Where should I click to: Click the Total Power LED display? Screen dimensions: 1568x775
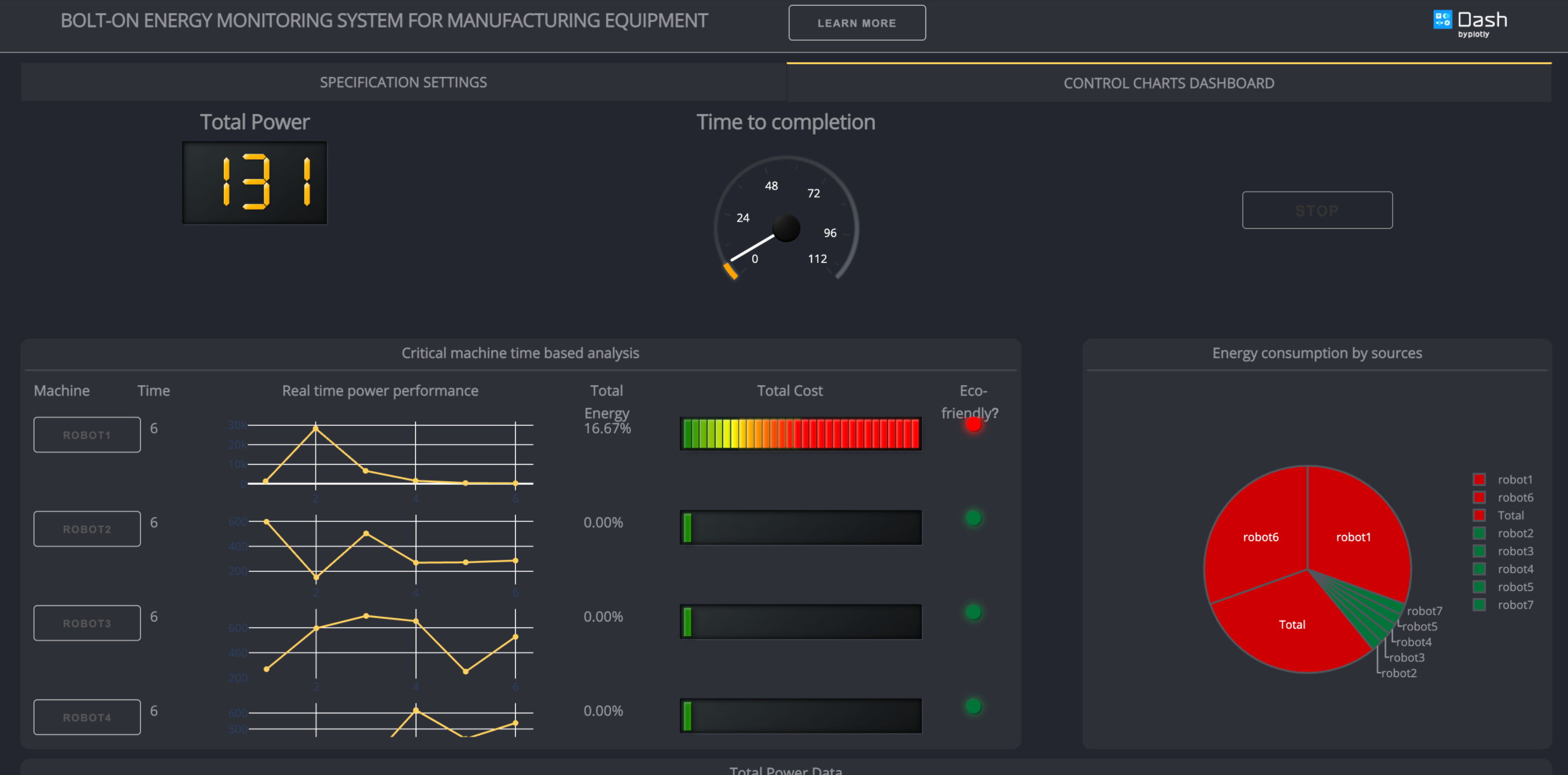click(x=255, y=183)
